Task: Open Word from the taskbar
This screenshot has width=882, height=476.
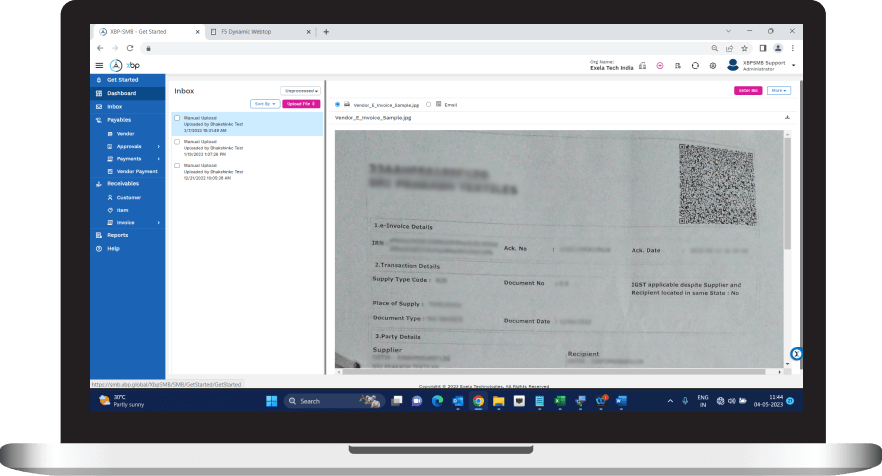Action: click(621, 401)
